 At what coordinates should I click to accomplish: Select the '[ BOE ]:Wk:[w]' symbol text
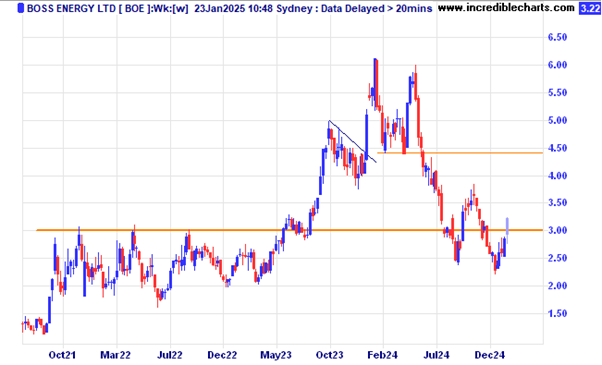154,8
